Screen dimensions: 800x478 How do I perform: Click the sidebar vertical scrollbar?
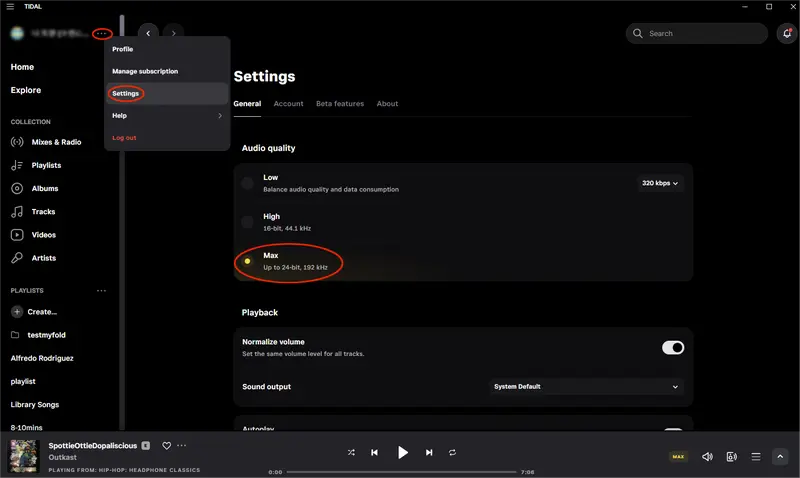(122, 222)
